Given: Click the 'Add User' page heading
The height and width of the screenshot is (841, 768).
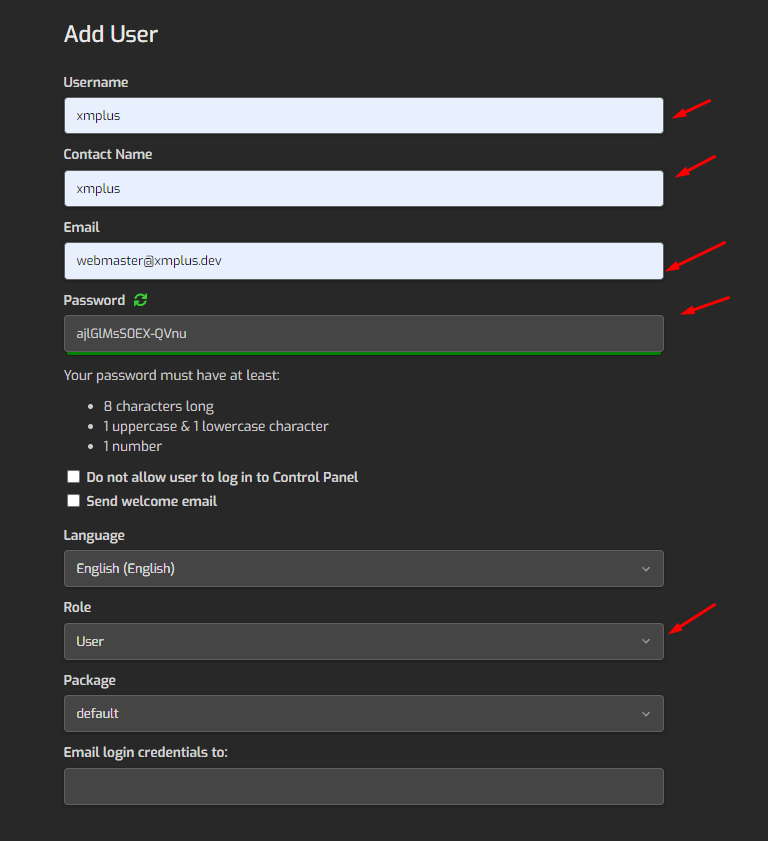Looking at the screenshot, I should (111, 34).
